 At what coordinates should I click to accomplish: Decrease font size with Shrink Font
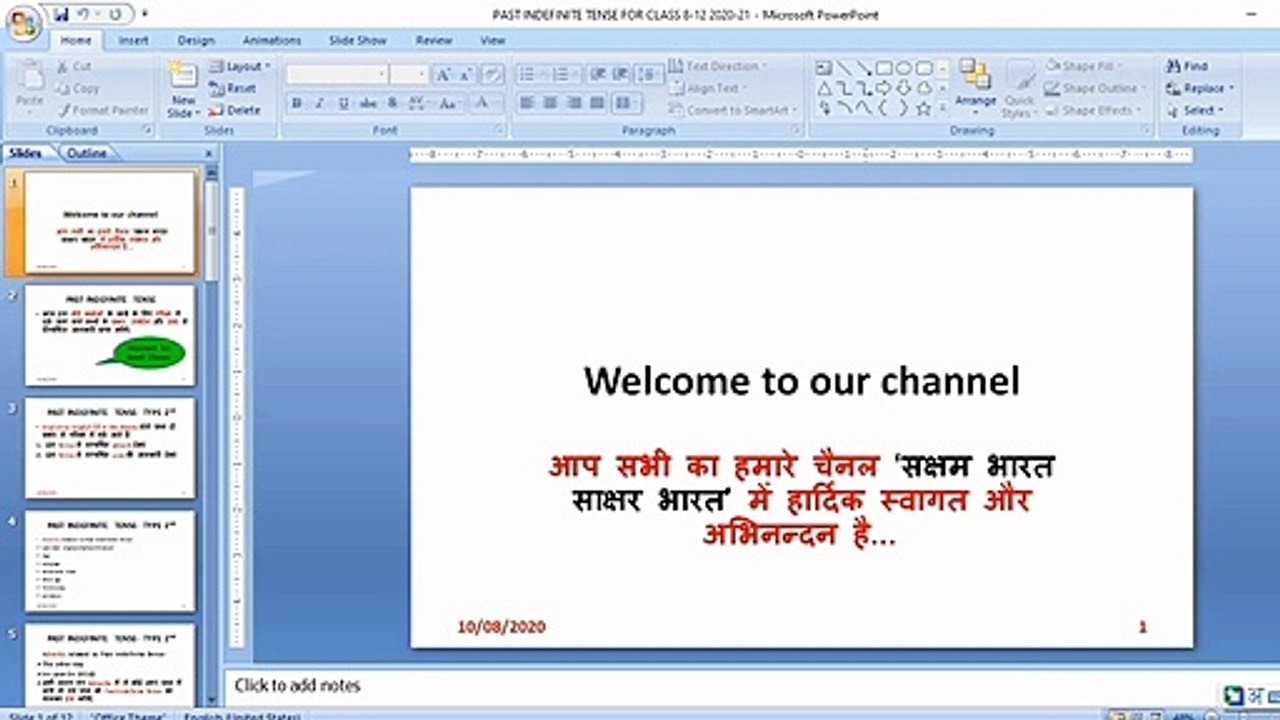point(467,75)
